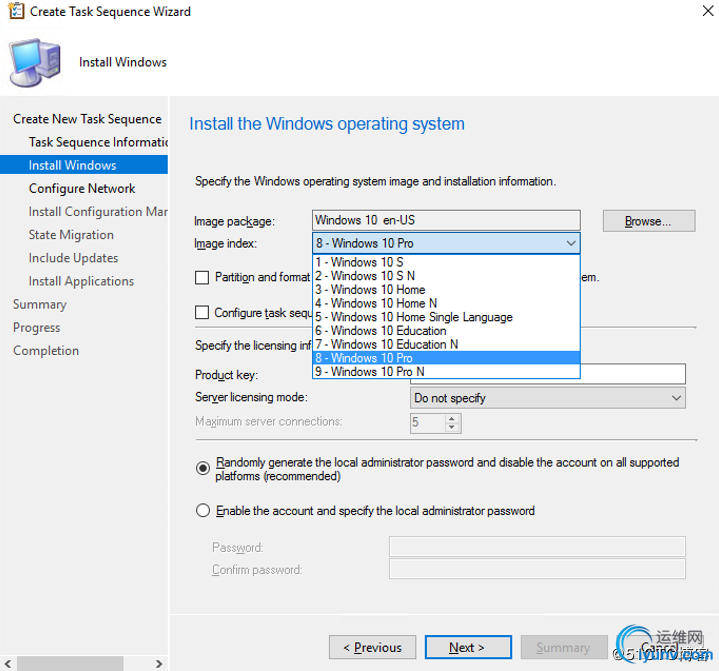The width and height of the screenshot is (719, 671).
Task: Open Create New Task Sequence step
Action: (87, 119)
